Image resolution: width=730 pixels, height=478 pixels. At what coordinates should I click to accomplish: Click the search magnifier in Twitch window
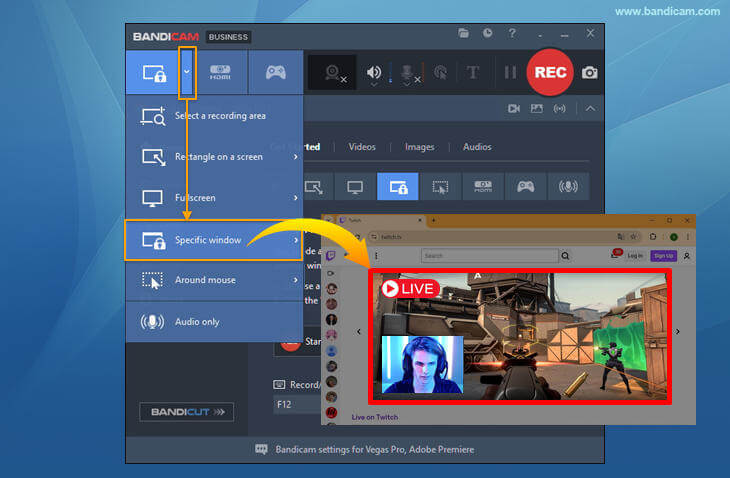coord(565,256)
